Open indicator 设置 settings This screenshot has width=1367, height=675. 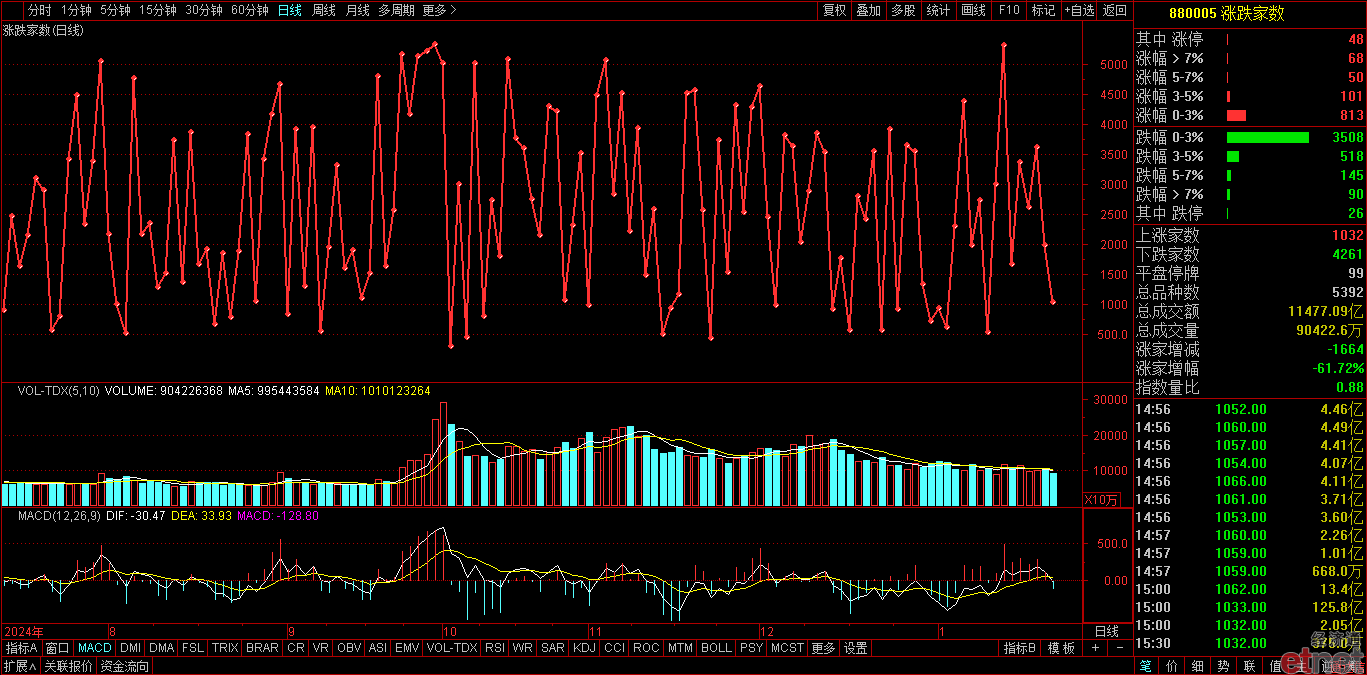pyautogui.click(x=856, y=648)
